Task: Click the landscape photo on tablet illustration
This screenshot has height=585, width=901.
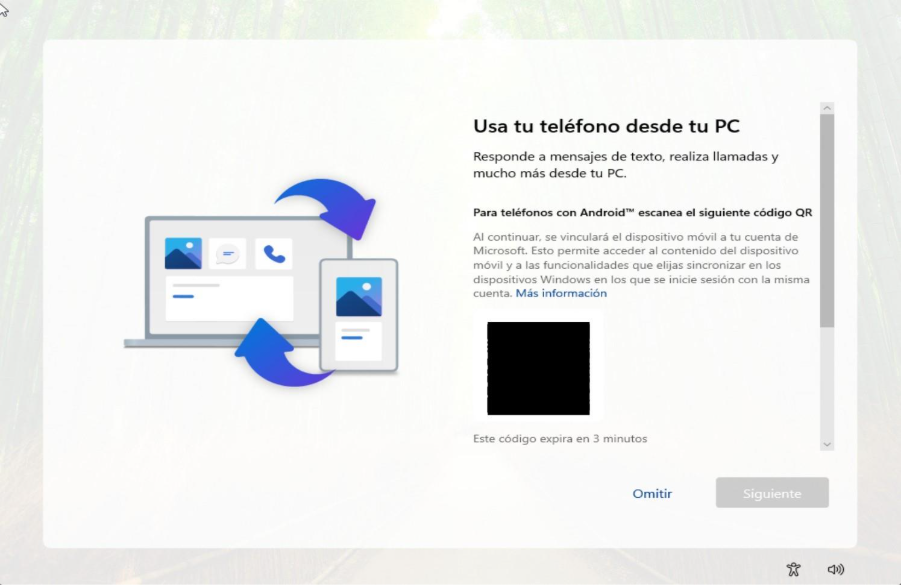Action: pos(358,297)
